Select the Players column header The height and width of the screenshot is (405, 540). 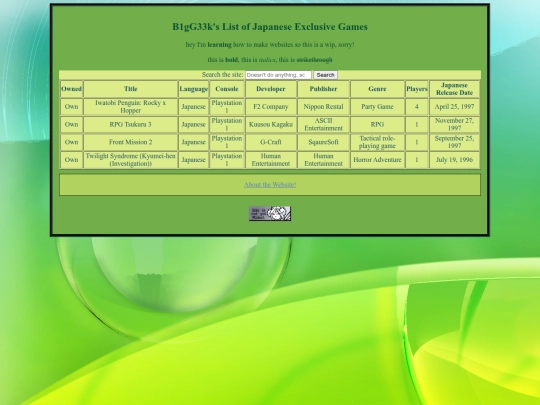[417, 89]
